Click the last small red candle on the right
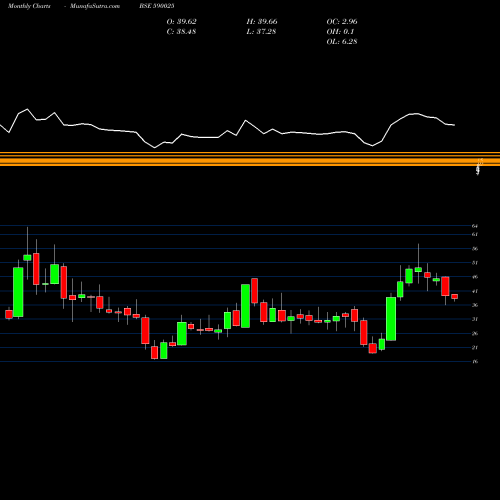This screenshot has width=500, height=500. click(455, 297)
